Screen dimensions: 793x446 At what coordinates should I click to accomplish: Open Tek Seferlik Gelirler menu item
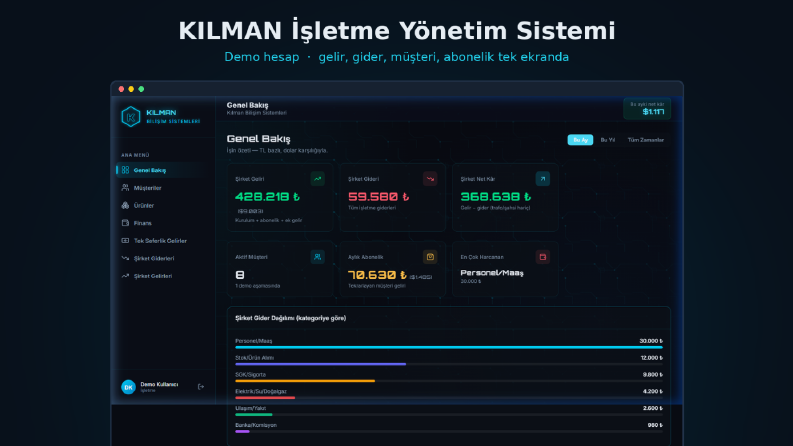click(163, 241)
